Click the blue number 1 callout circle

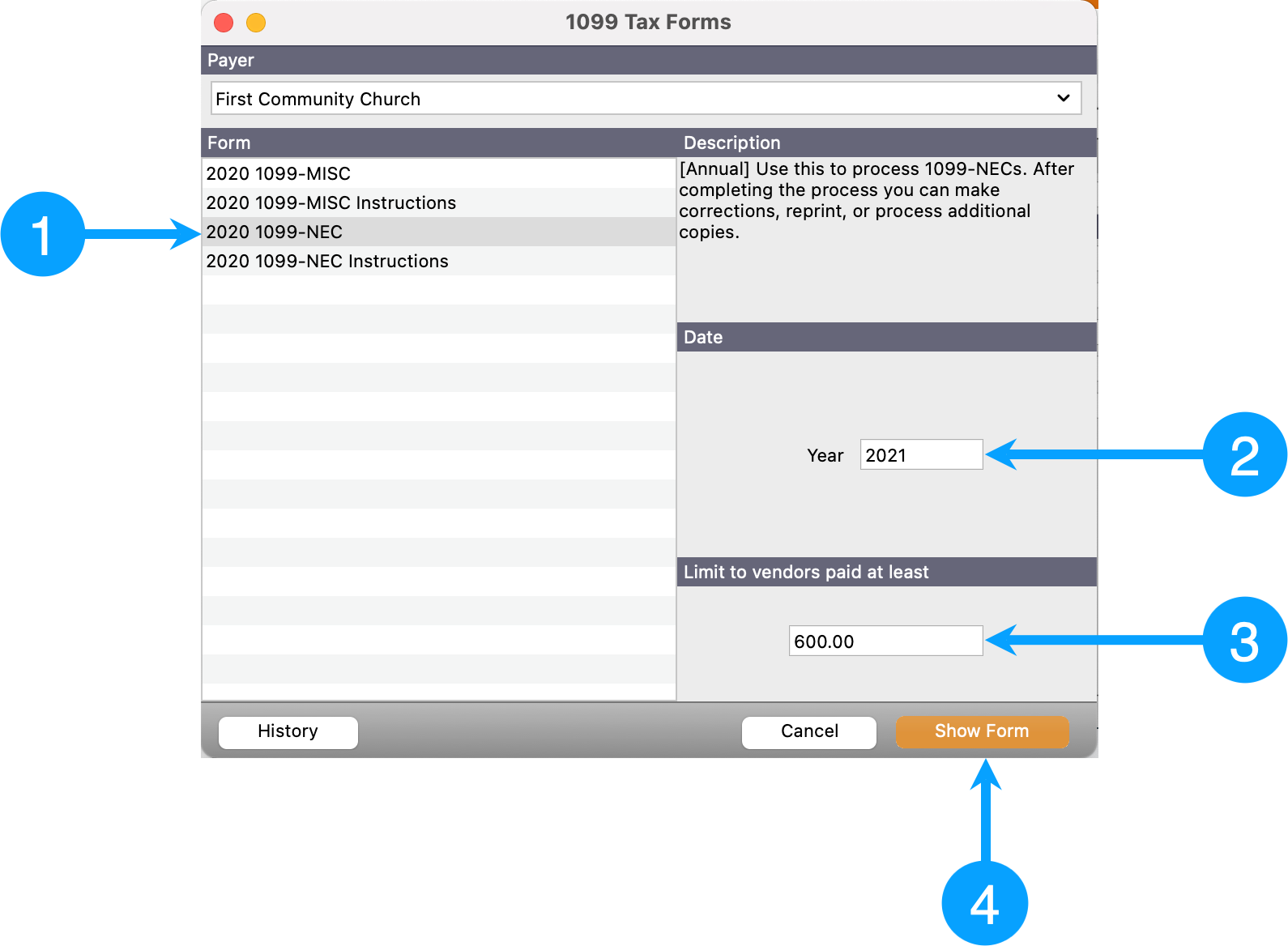(x=42, y=234)
